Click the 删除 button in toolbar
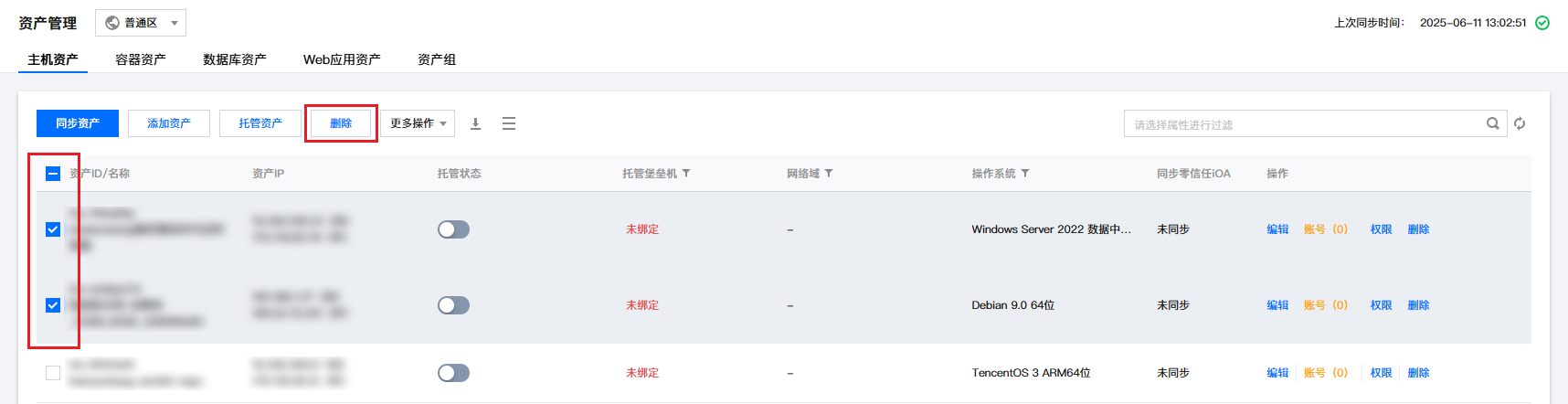 coord(341,123)
